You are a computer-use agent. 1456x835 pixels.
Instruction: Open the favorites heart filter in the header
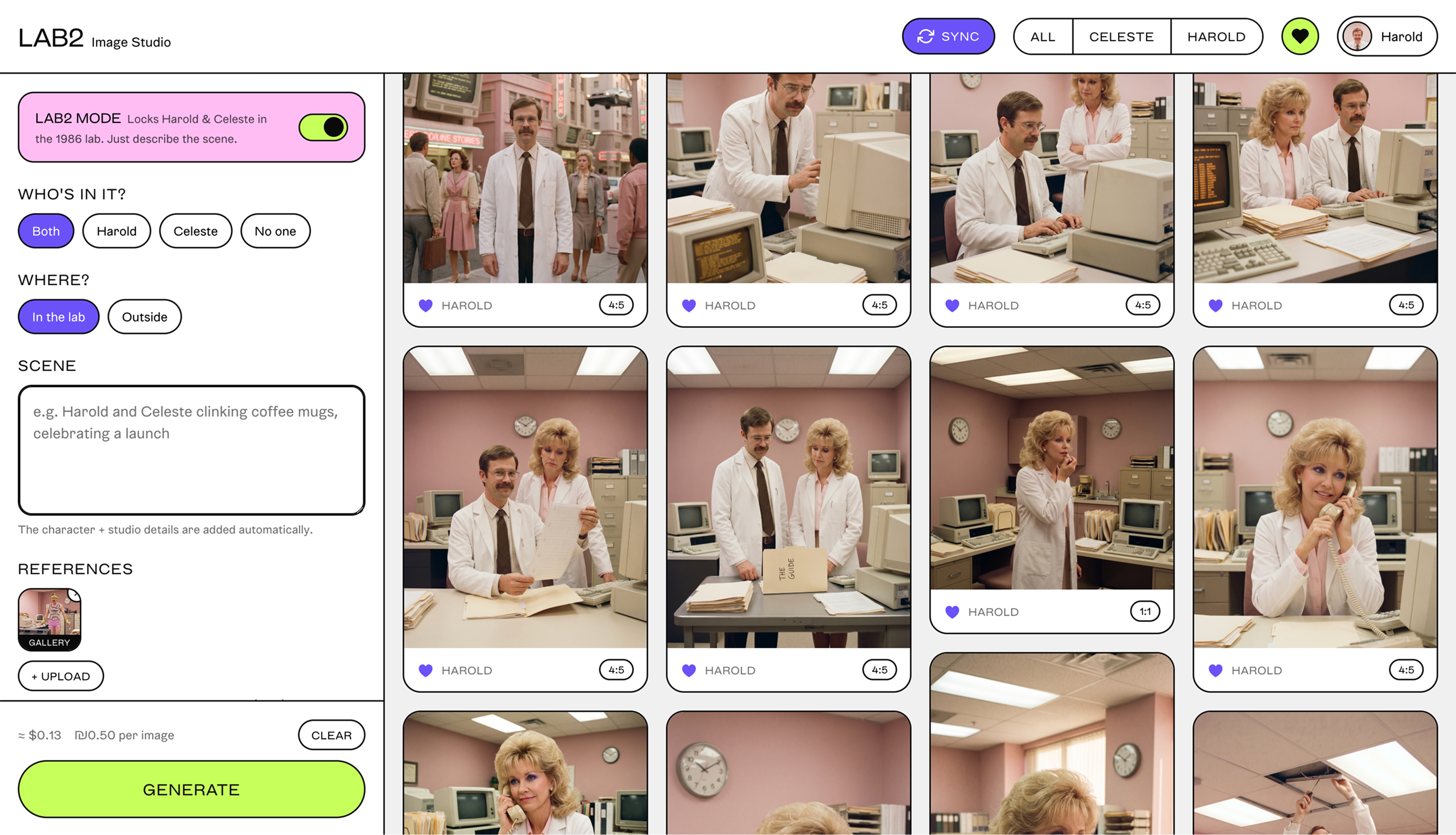pyautogui.click(x=1299, y=37)
